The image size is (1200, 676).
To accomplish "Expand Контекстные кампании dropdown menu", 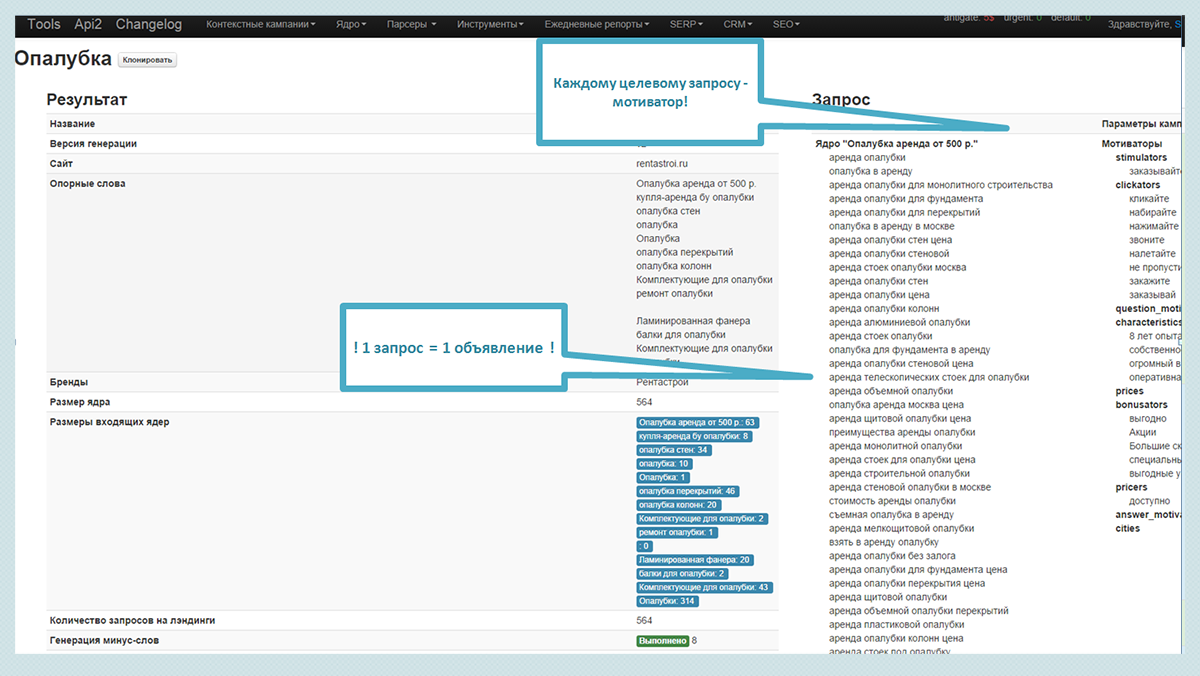I will pos(261,24).
